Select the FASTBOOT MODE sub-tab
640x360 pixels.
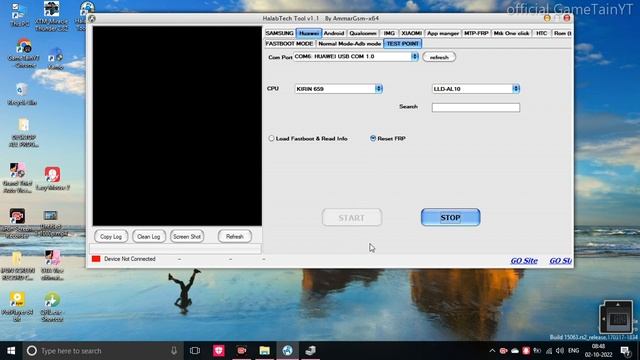tap(289, 43)
